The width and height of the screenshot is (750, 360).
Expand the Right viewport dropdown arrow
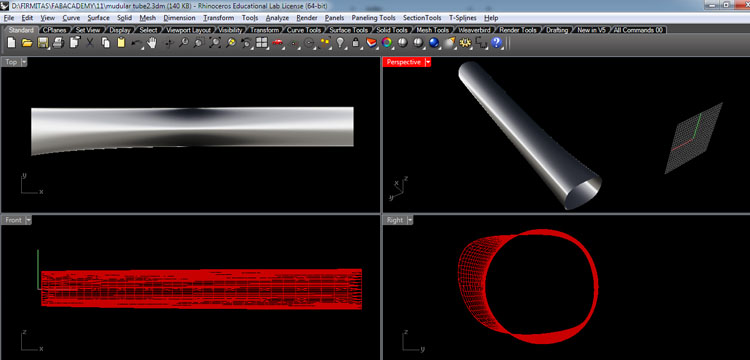[x=409, y=220]
